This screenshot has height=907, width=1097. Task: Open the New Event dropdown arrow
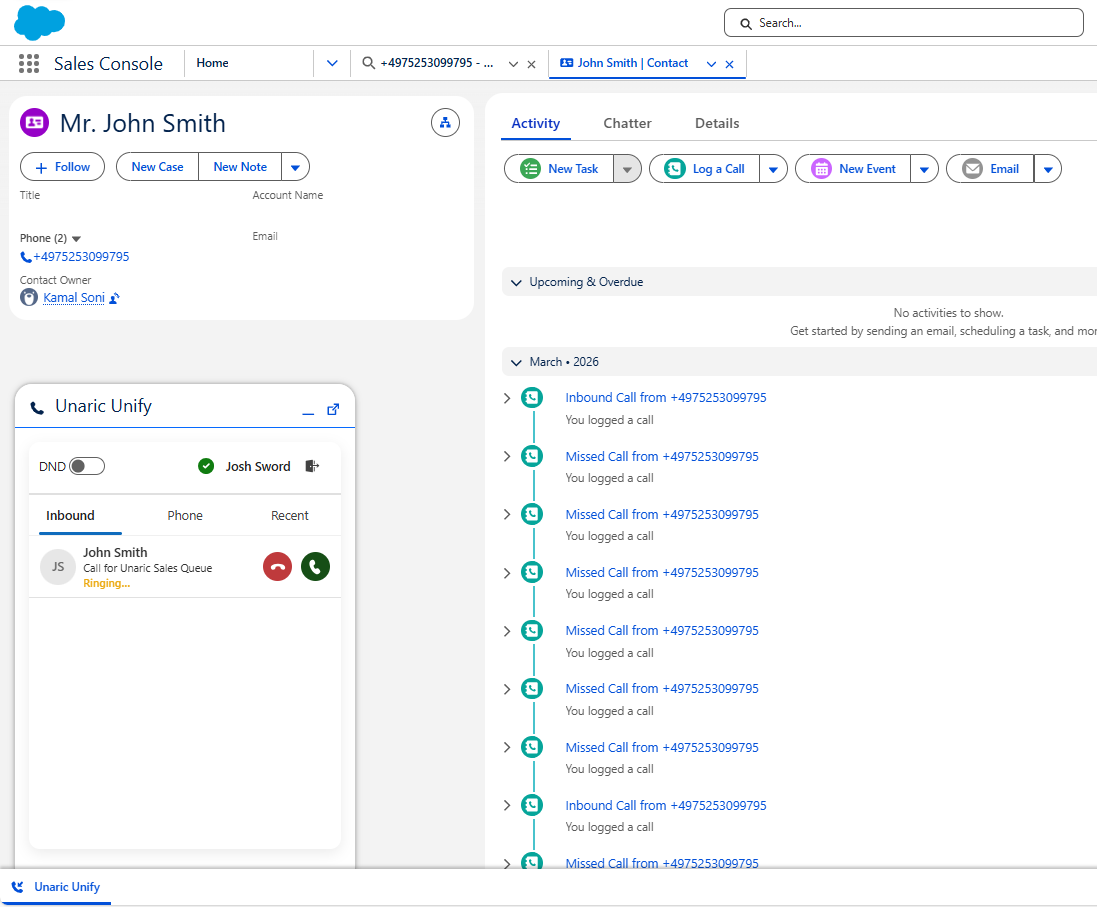(x=924, y=169)
